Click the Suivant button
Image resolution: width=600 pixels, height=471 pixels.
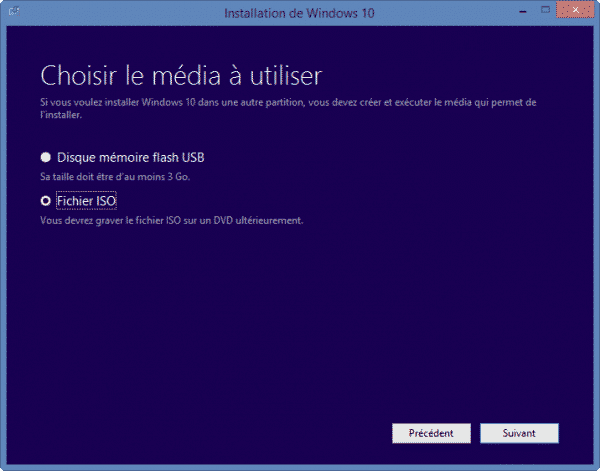519,433
